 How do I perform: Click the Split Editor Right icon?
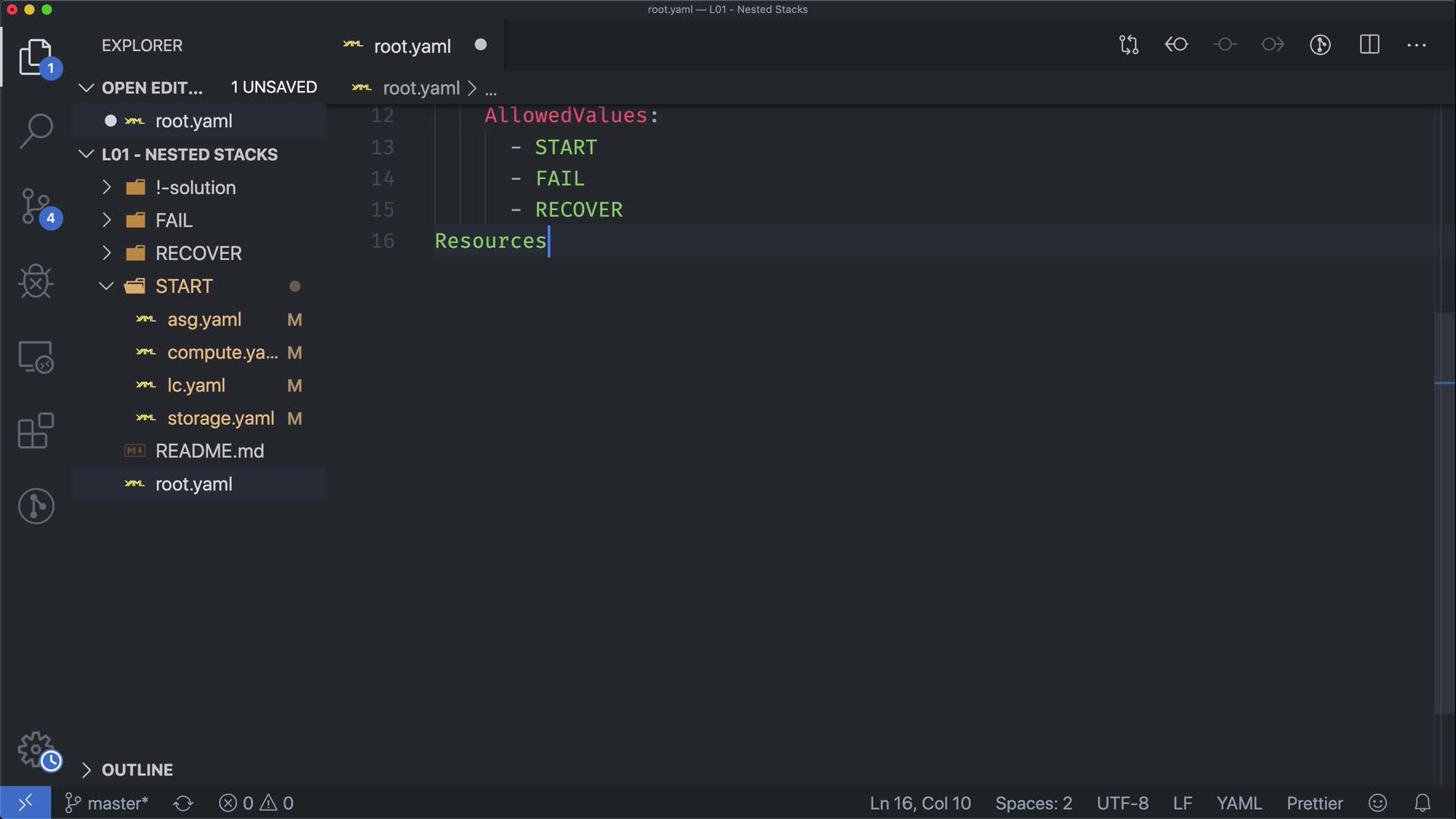pyautogui.click(x=1370, y=45)
